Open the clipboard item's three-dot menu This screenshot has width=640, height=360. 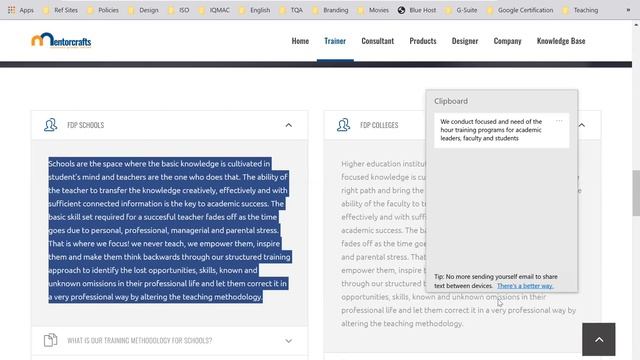tap(559, 121)
